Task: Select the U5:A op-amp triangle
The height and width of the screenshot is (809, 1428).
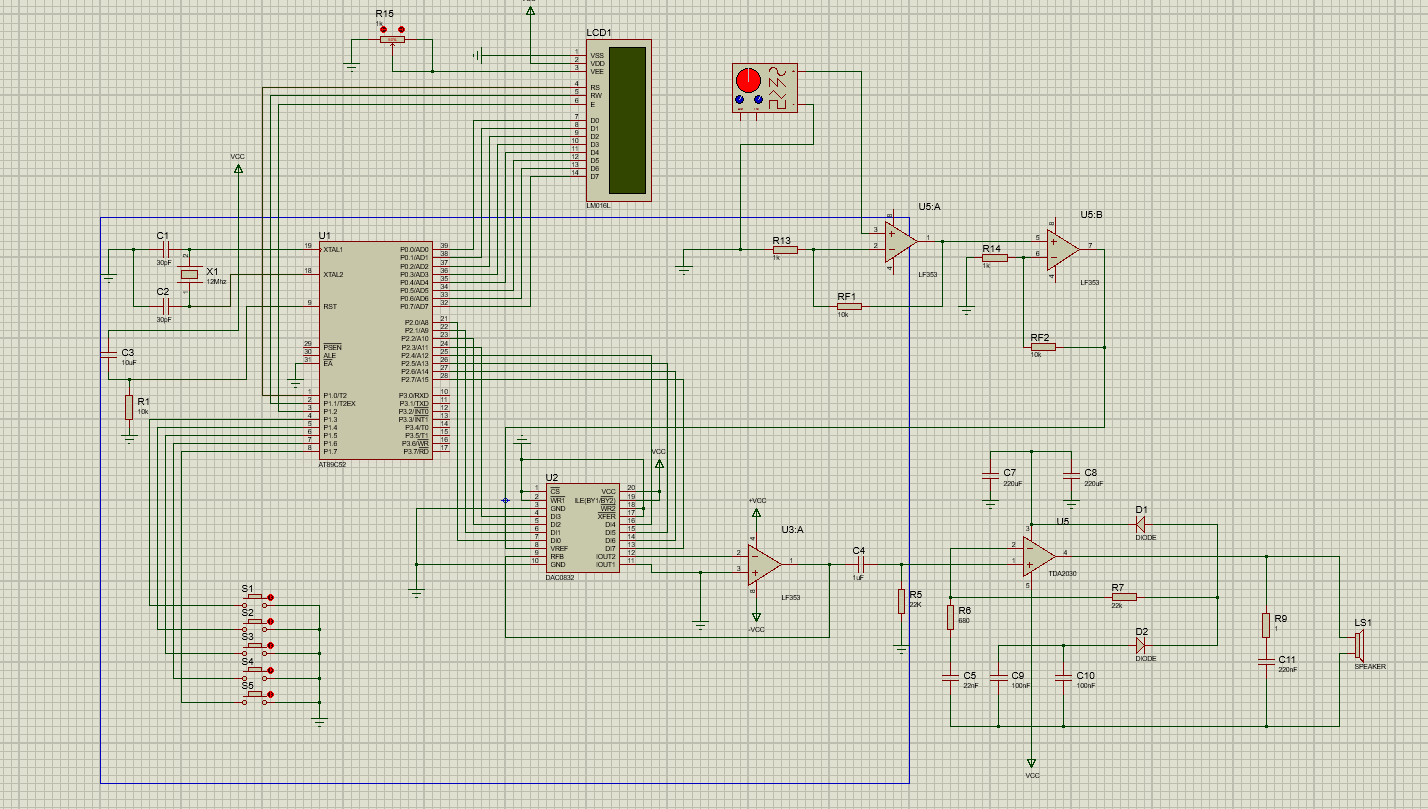Action: click(901, 244)
